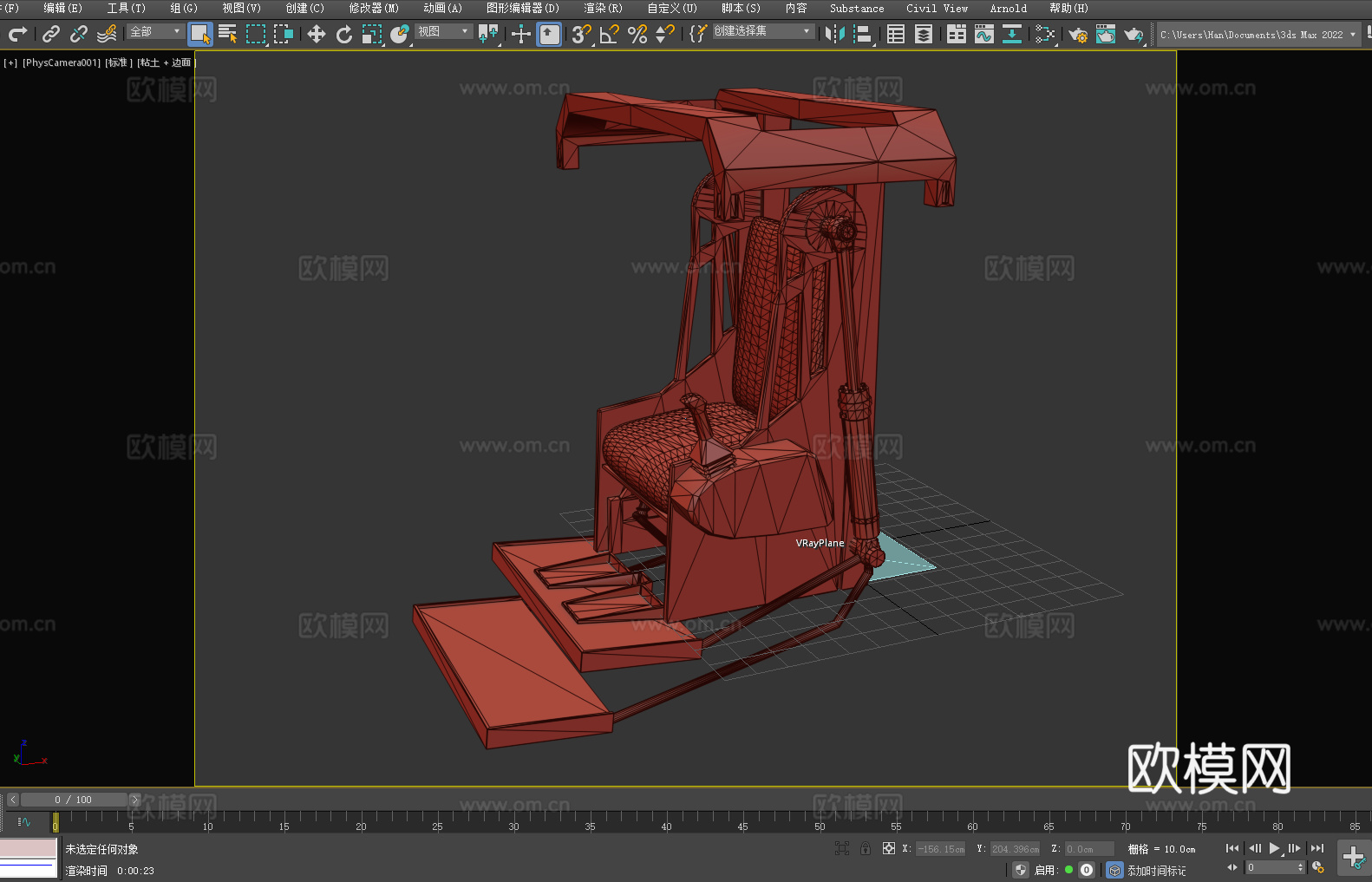This screenshot has width=1372, height=882.
Task: Click the Unlink Selection icon
Action: tap(79, 34)
